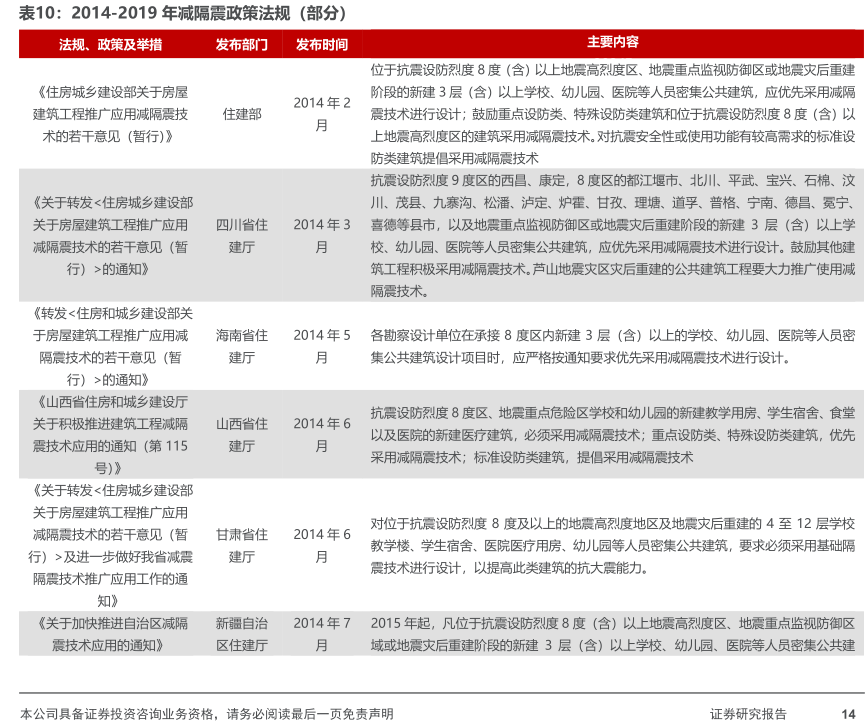Click the 2014 年 3 月 date cell
This screenshot has height=722, width=865.
pos(322,236)
